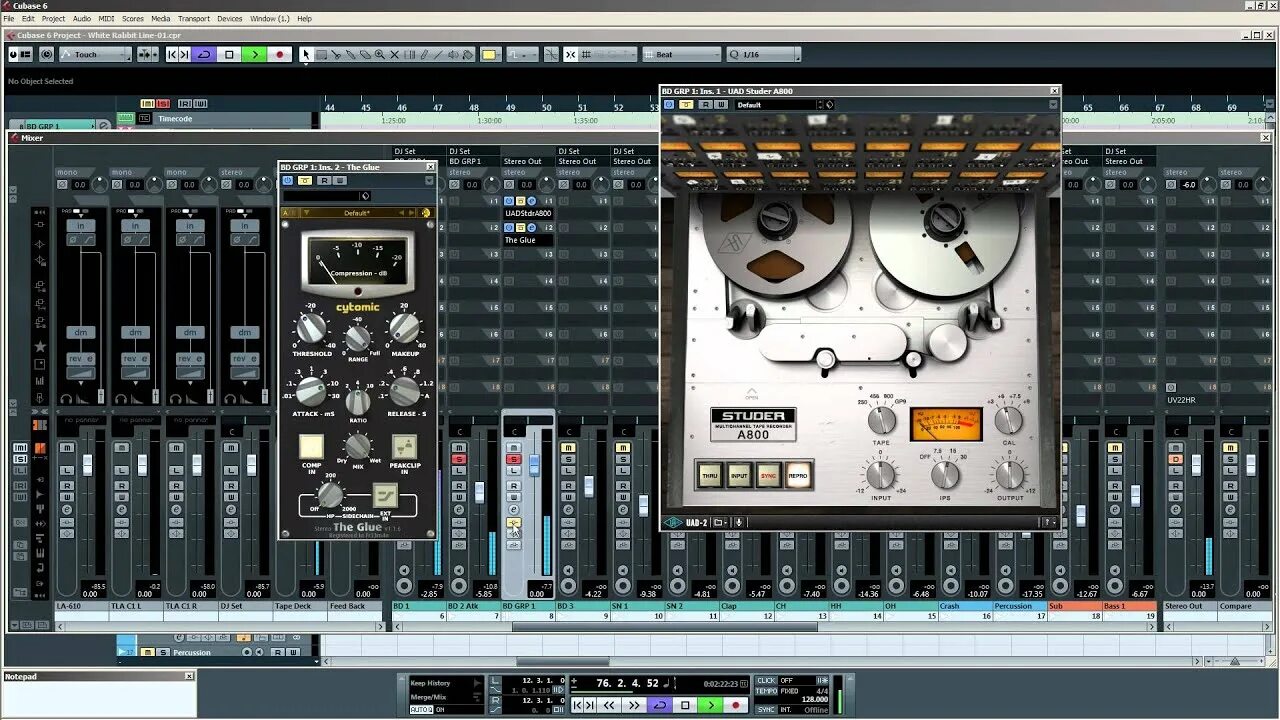Select the Zoom magnifier tool in toolbar

coord(380,54)
